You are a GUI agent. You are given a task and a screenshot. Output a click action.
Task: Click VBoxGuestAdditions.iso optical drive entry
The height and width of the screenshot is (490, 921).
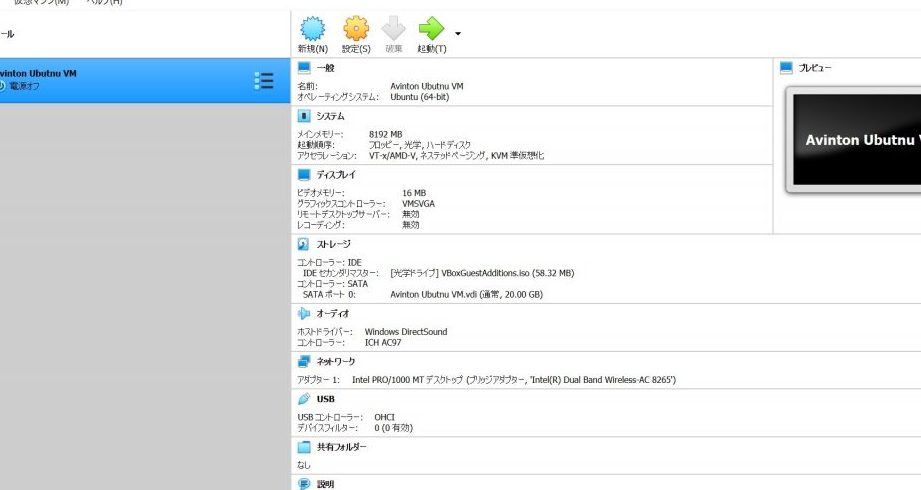click(482, 273)
